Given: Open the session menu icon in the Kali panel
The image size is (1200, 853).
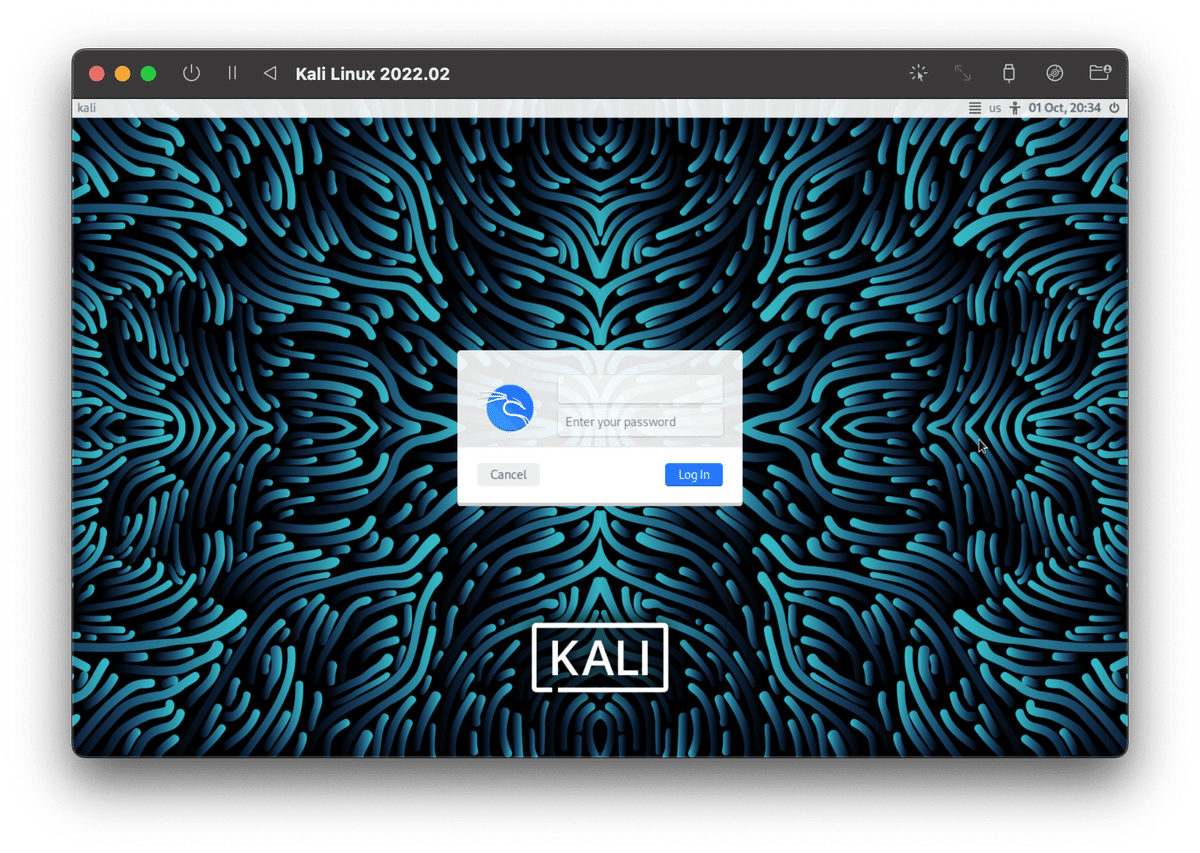Looking at the screenshot, I should 975,108.
